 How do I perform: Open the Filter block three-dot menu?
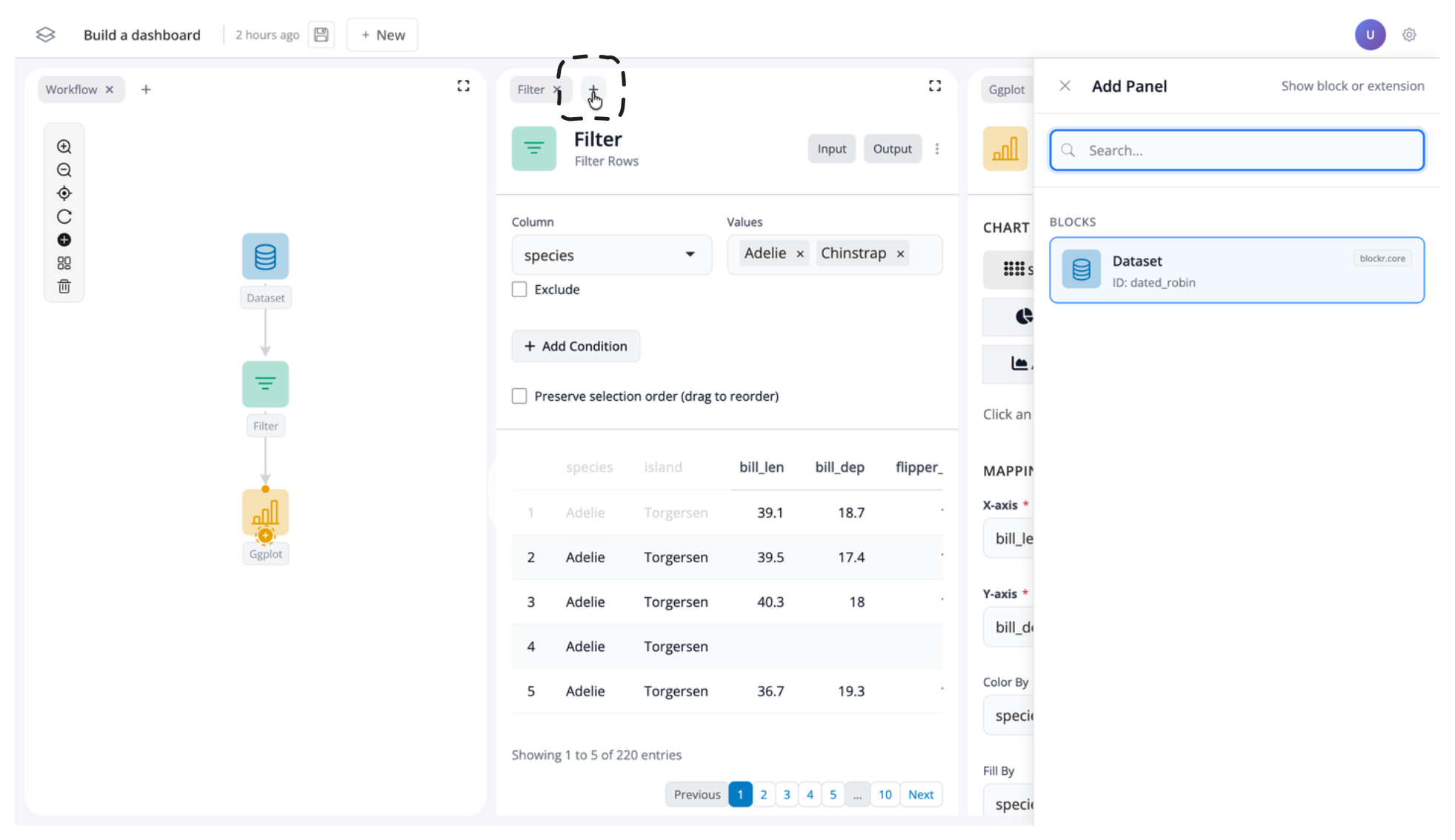coord(937,149)
